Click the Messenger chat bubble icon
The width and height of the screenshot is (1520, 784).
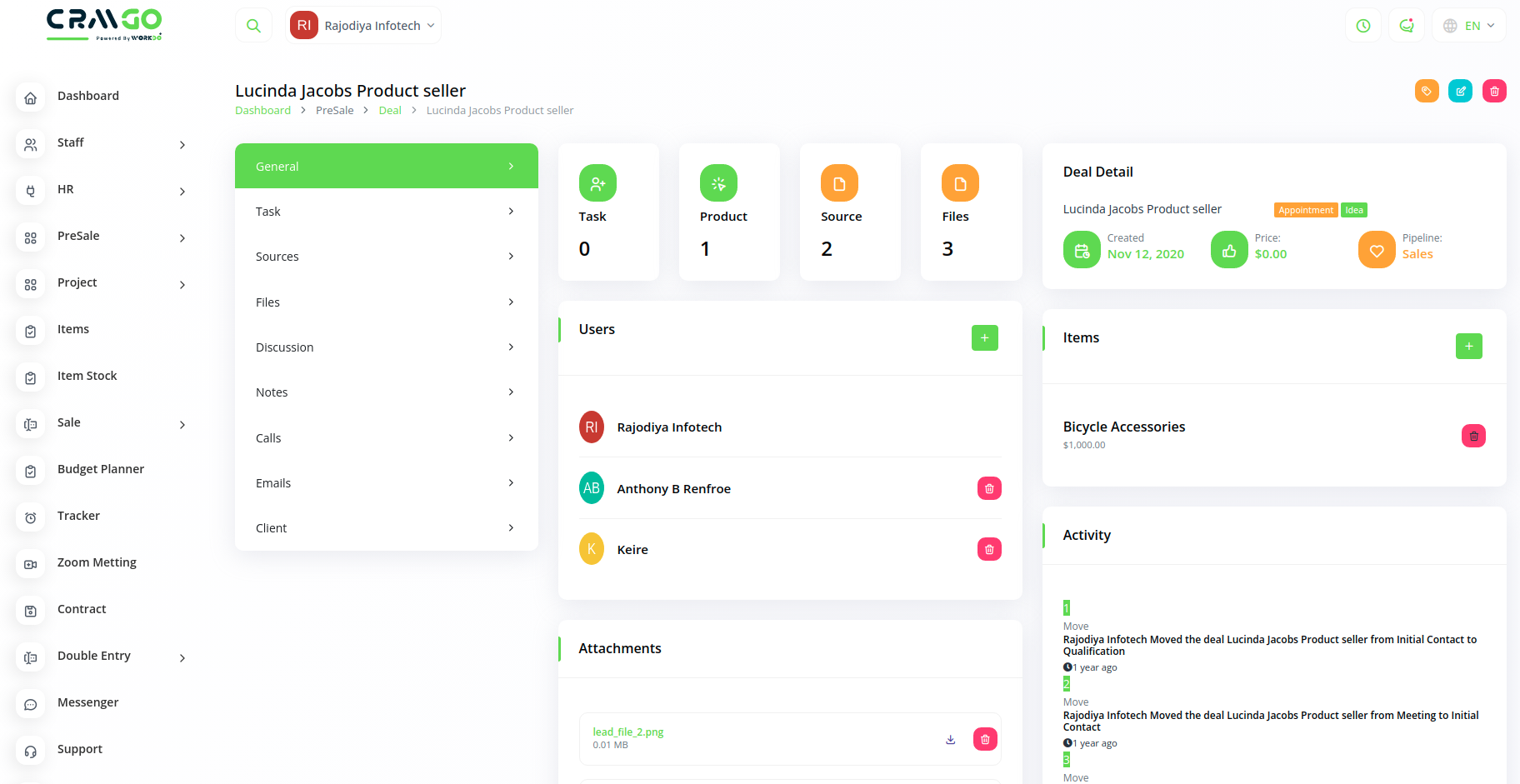(31, 705)
